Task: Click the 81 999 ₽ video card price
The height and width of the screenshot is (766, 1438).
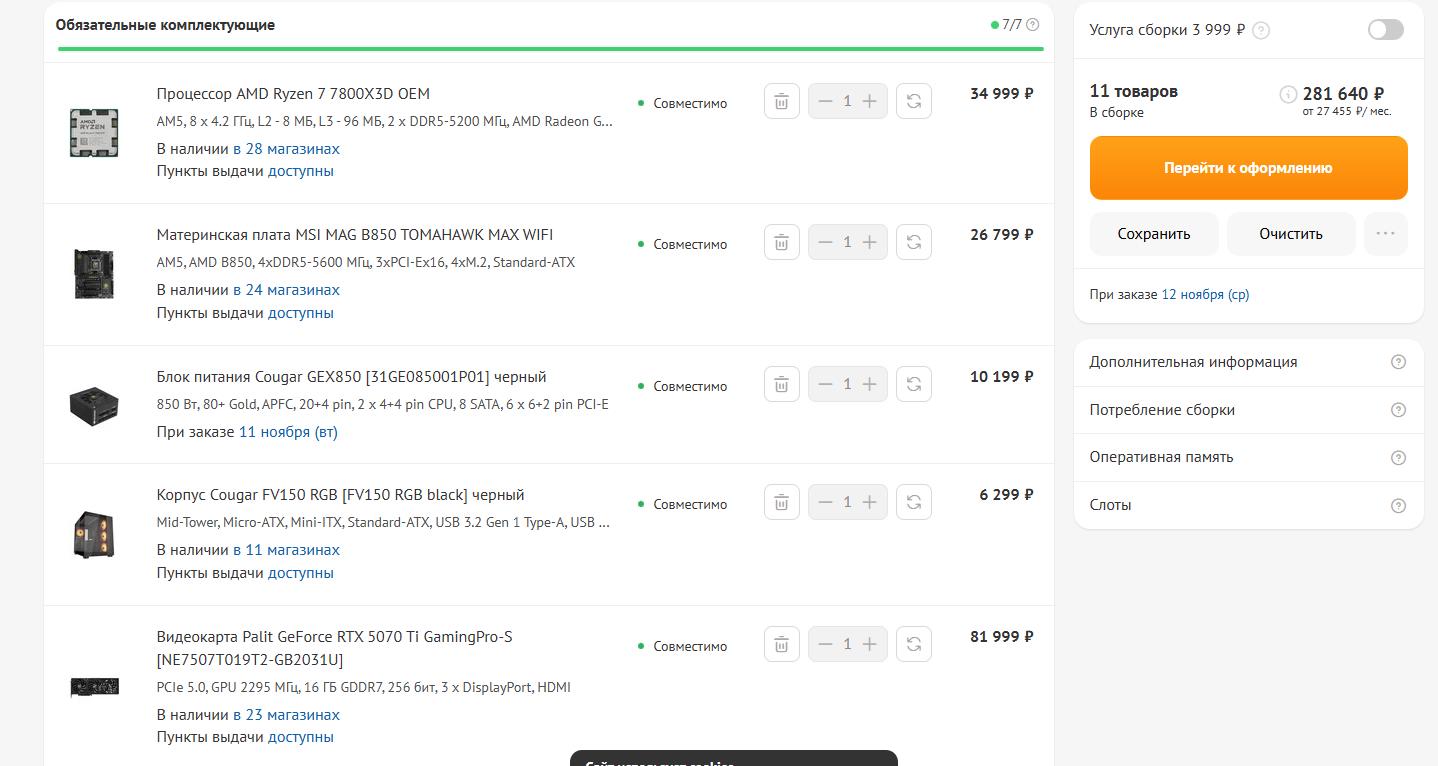Action: click(x=1002, y=637)
